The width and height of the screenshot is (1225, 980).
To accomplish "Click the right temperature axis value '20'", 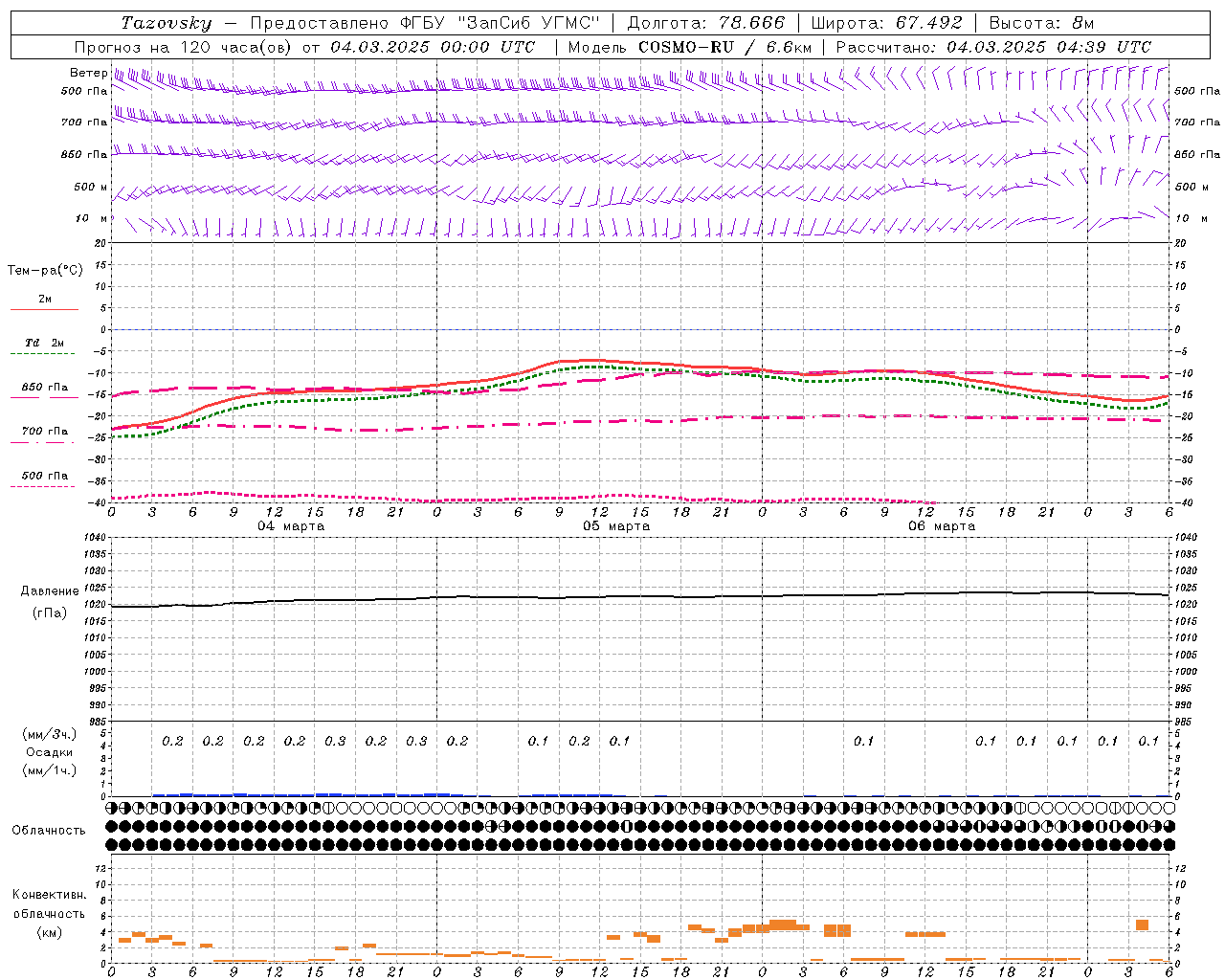I will coord(1181,243).
